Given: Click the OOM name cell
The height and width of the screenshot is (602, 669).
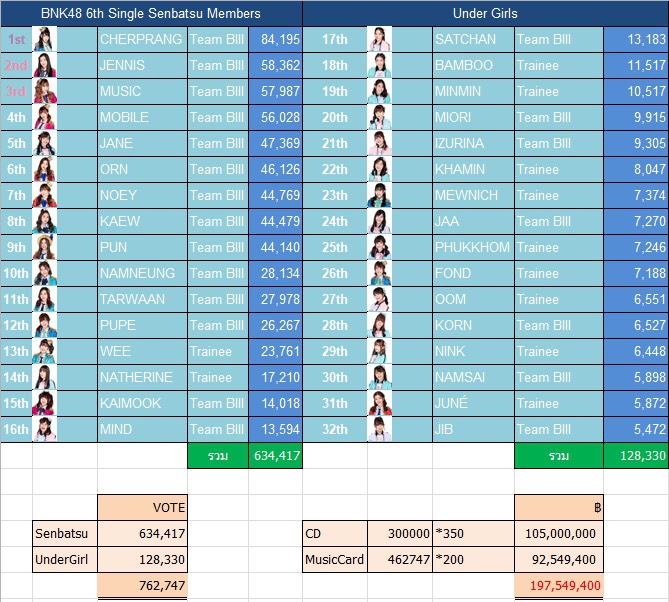Looking at the screenshot, I should 473,300.
